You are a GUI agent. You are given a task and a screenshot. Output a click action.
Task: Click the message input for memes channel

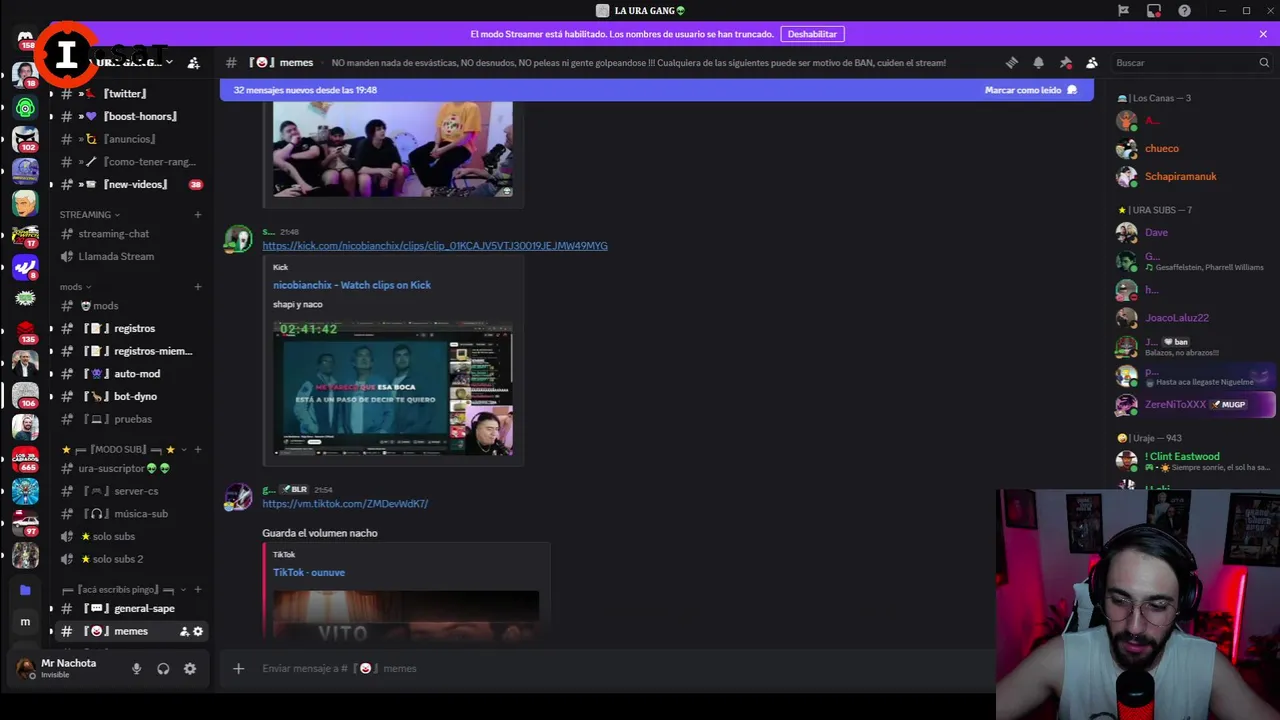coord(620,668)
